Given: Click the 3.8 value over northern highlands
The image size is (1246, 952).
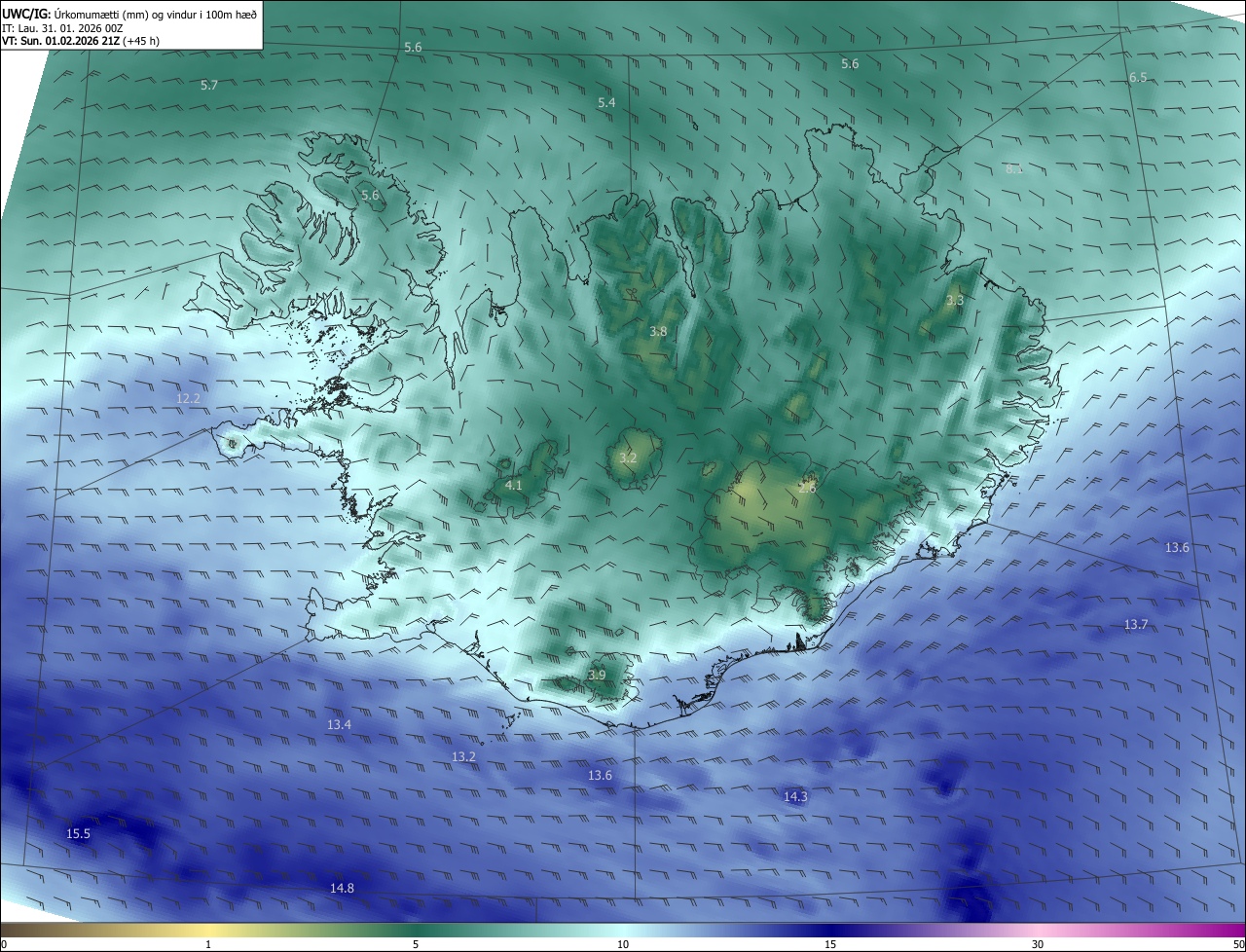Looking at the screenshot, I should 658,332.
